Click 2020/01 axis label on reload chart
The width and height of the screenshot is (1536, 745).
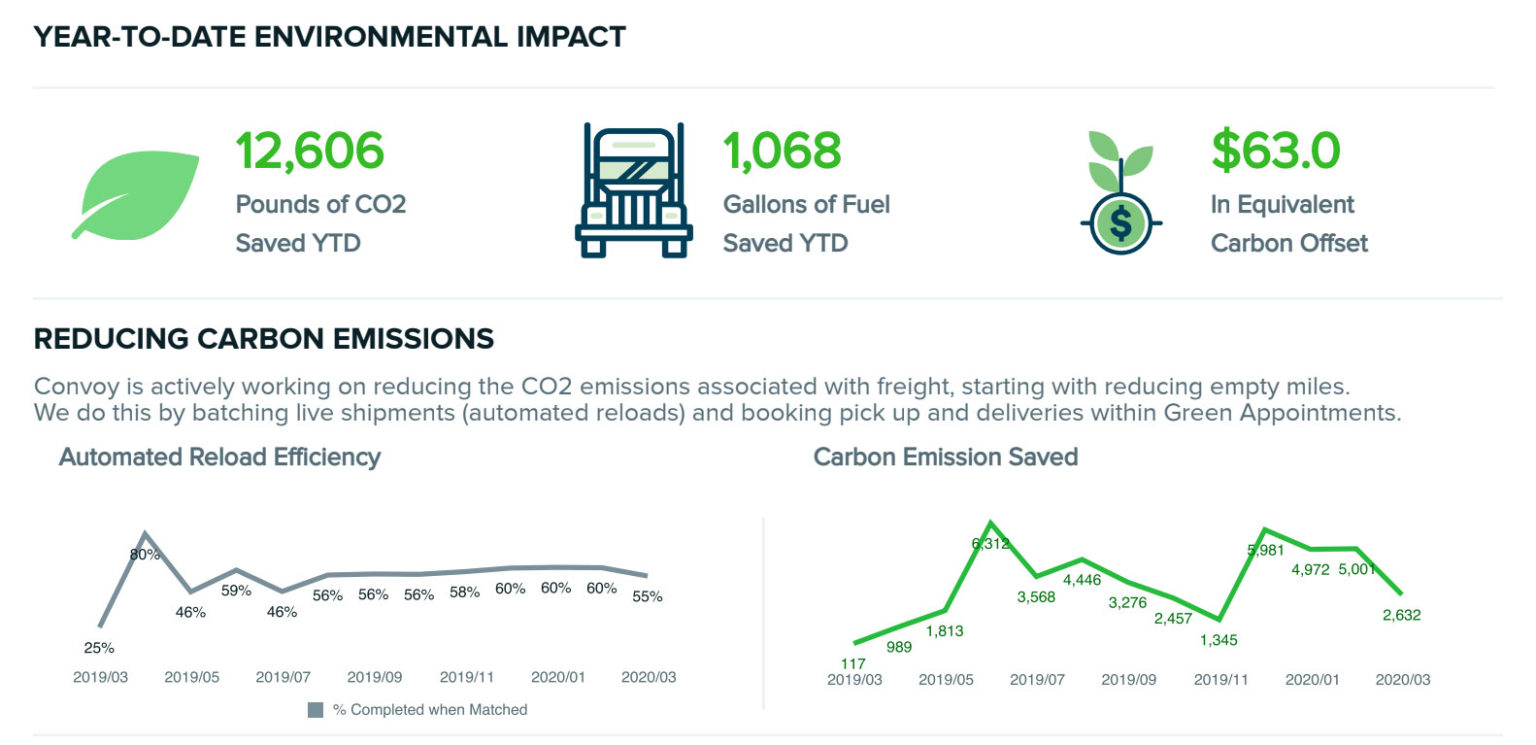coord(558,677)
